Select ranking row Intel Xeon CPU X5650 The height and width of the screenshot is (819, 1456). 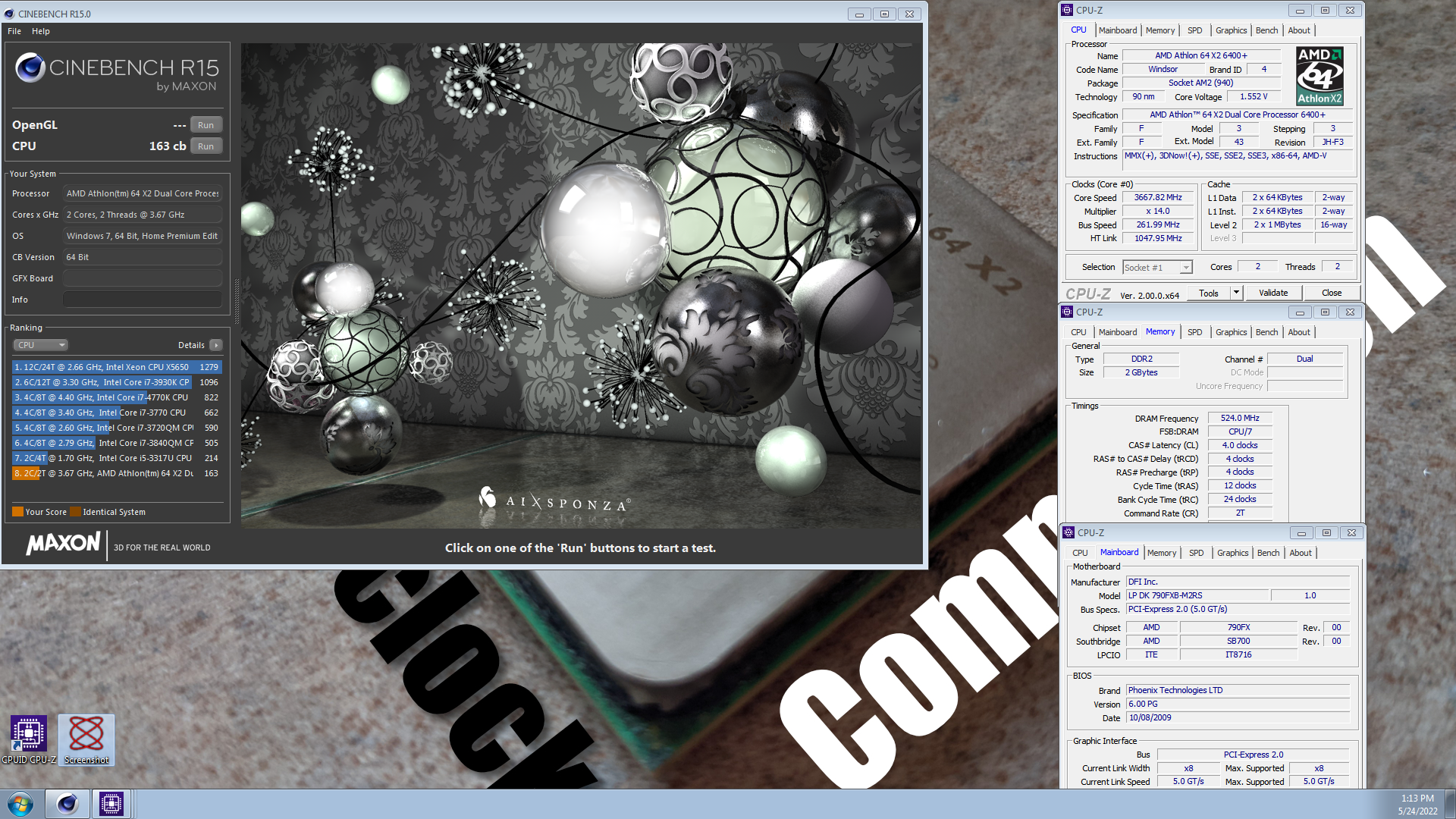pyautogui.click(x=117, y=367)
